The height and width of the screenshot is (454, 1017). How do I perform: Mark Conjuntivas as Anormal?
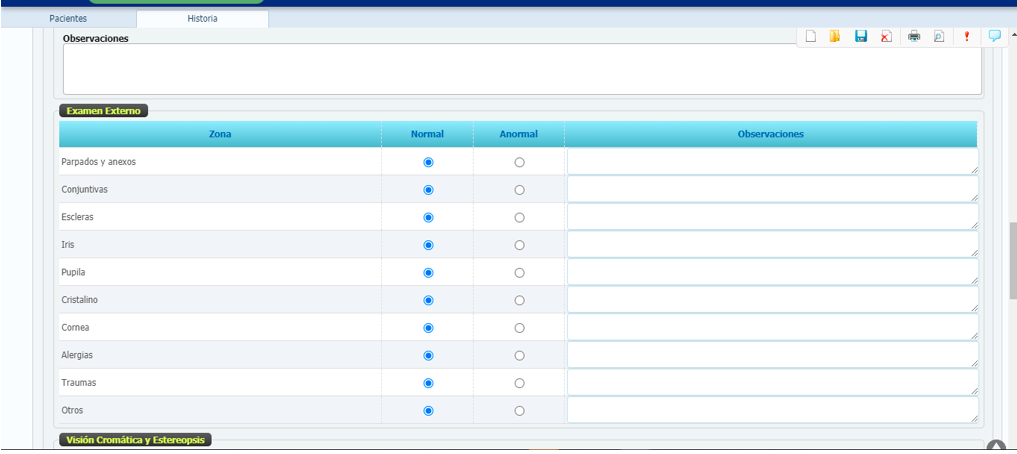[x=519, y=190]
